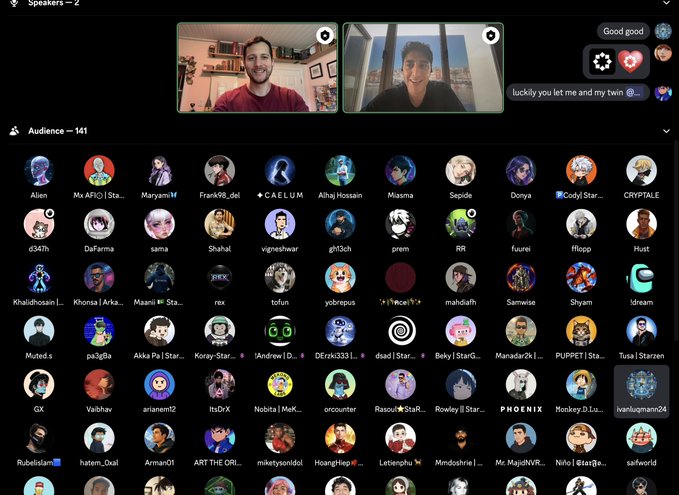Select Alhaj Hossain's avatar
The width and height of the screenshot is (679, 495).
pyautogui.click(x=340, y=171)
